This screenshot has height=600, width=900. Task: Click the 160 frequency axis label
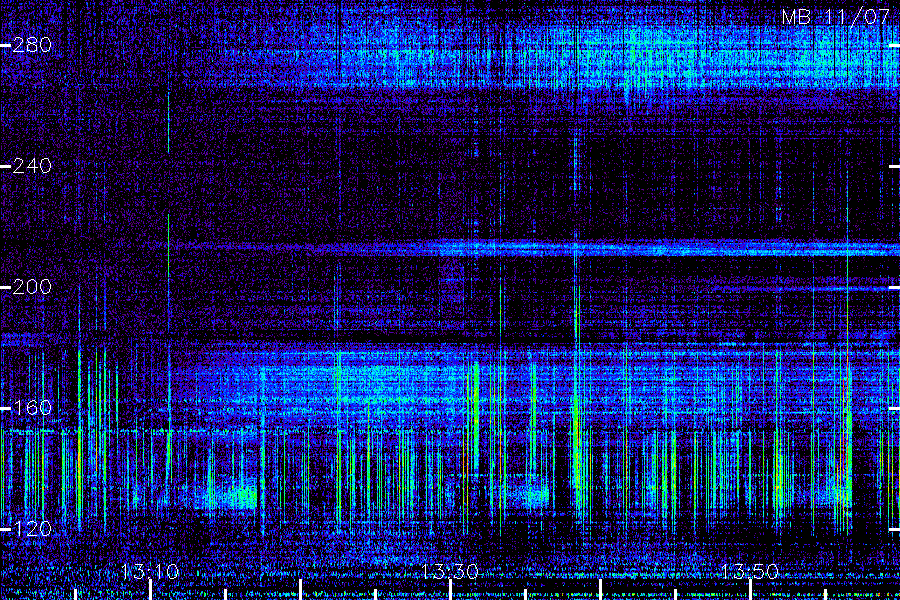coord(32,408)
